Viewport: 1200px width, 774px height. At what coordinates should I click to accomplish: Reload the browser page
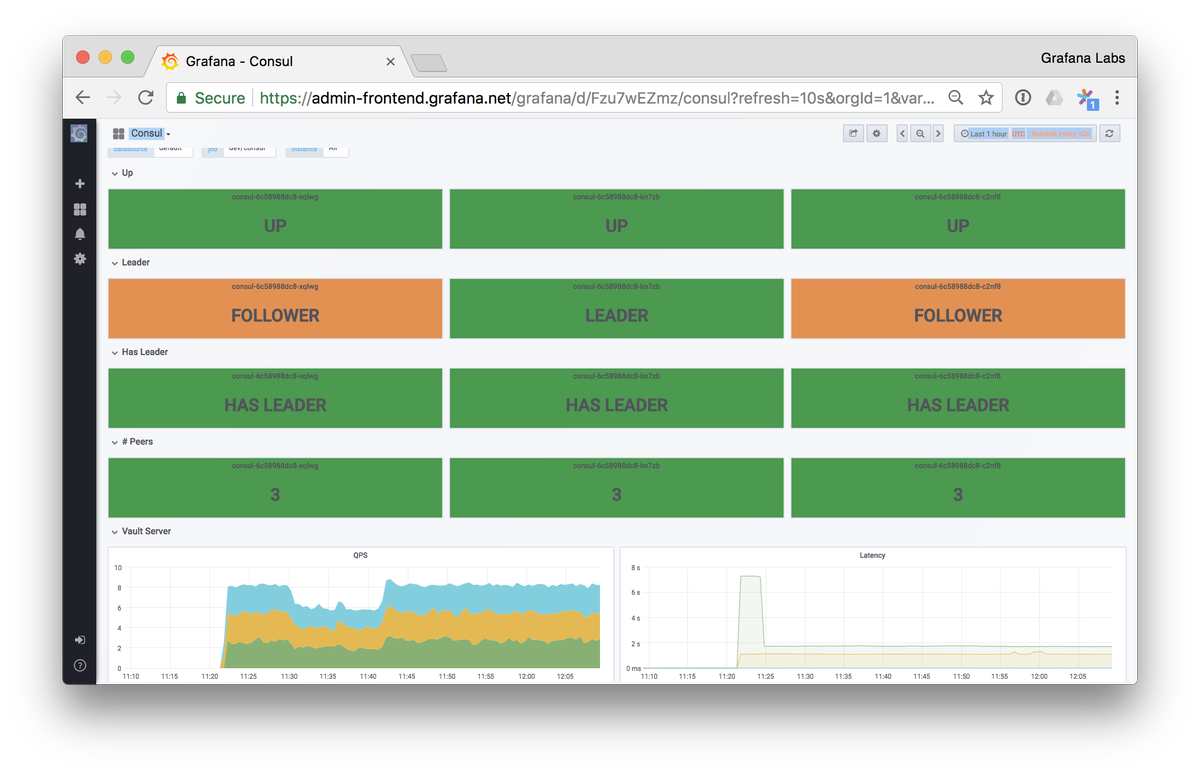146,98
